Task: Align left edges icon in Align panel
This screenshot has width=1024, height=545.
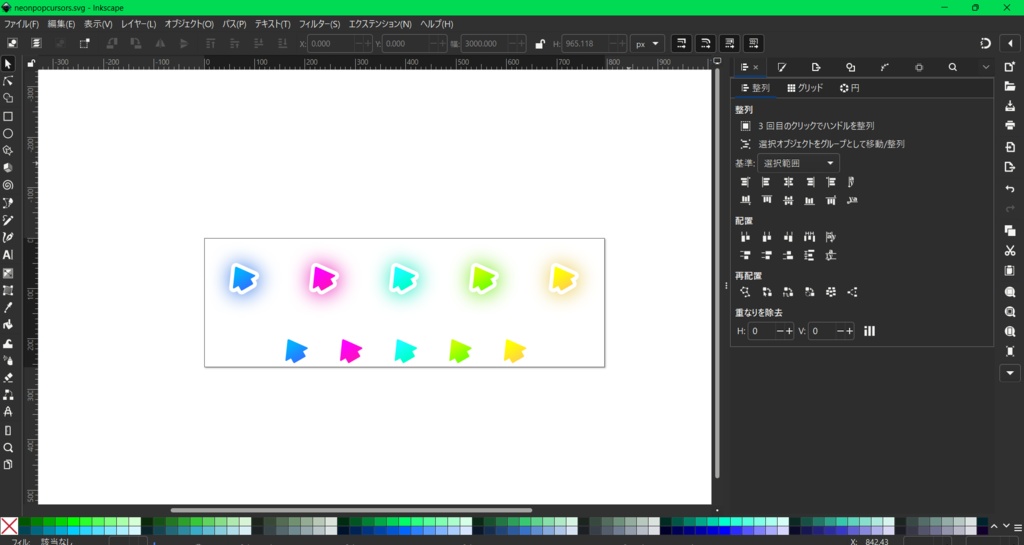Action: pos(766,182)
